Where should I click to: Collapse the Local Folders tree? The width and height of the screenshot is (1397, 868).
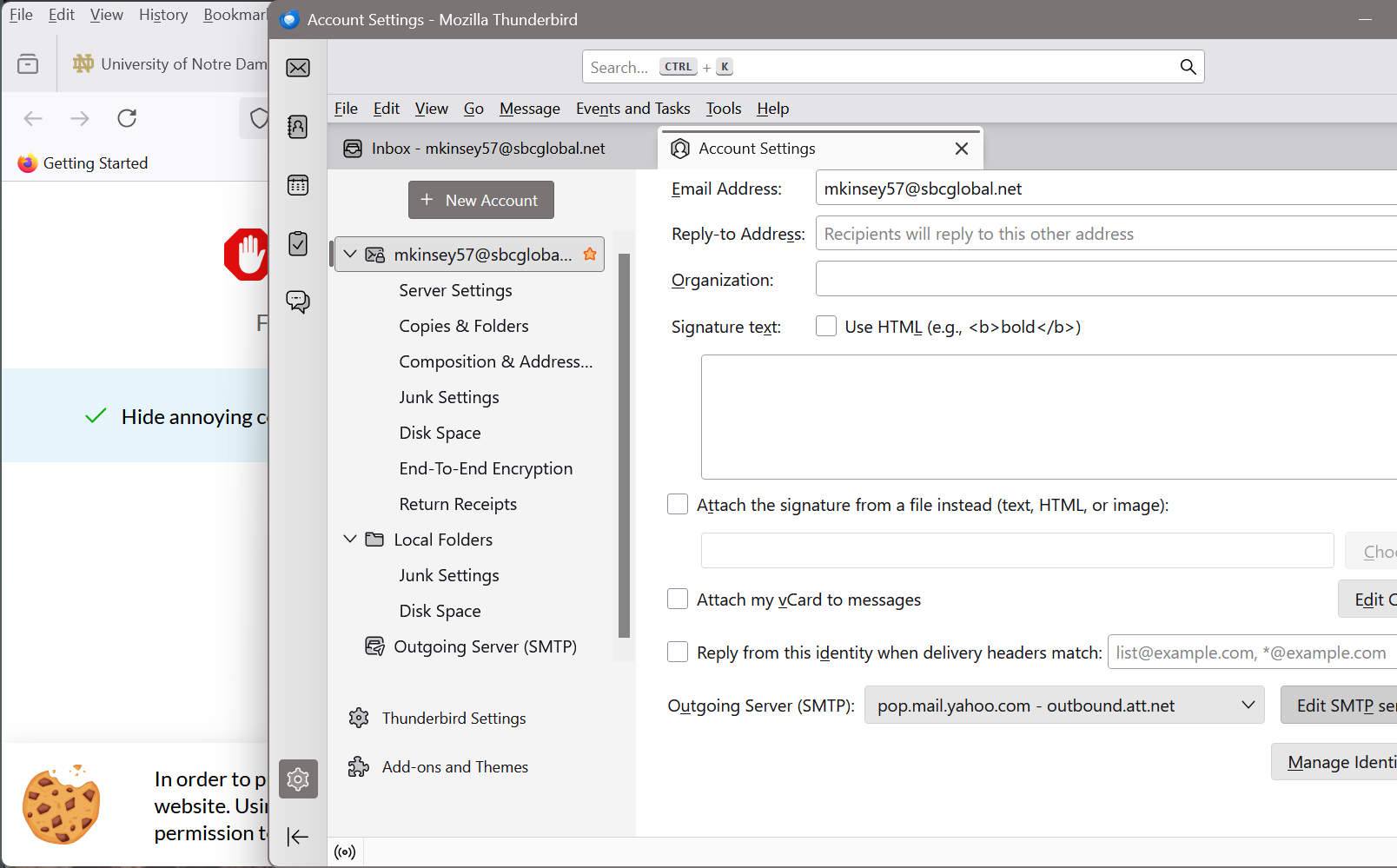click(x=350, y=540)
